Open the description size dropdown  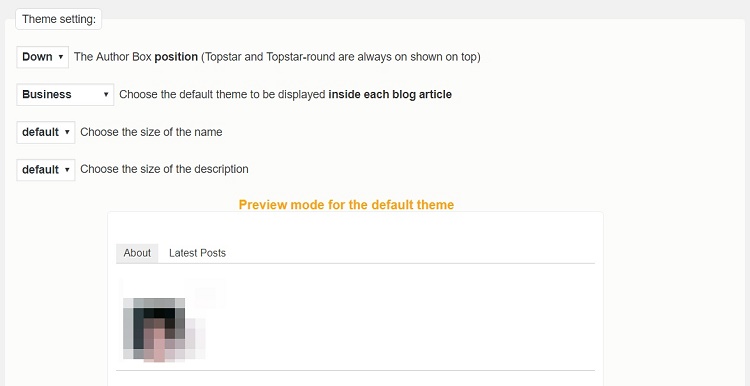(x=46, y=170)
